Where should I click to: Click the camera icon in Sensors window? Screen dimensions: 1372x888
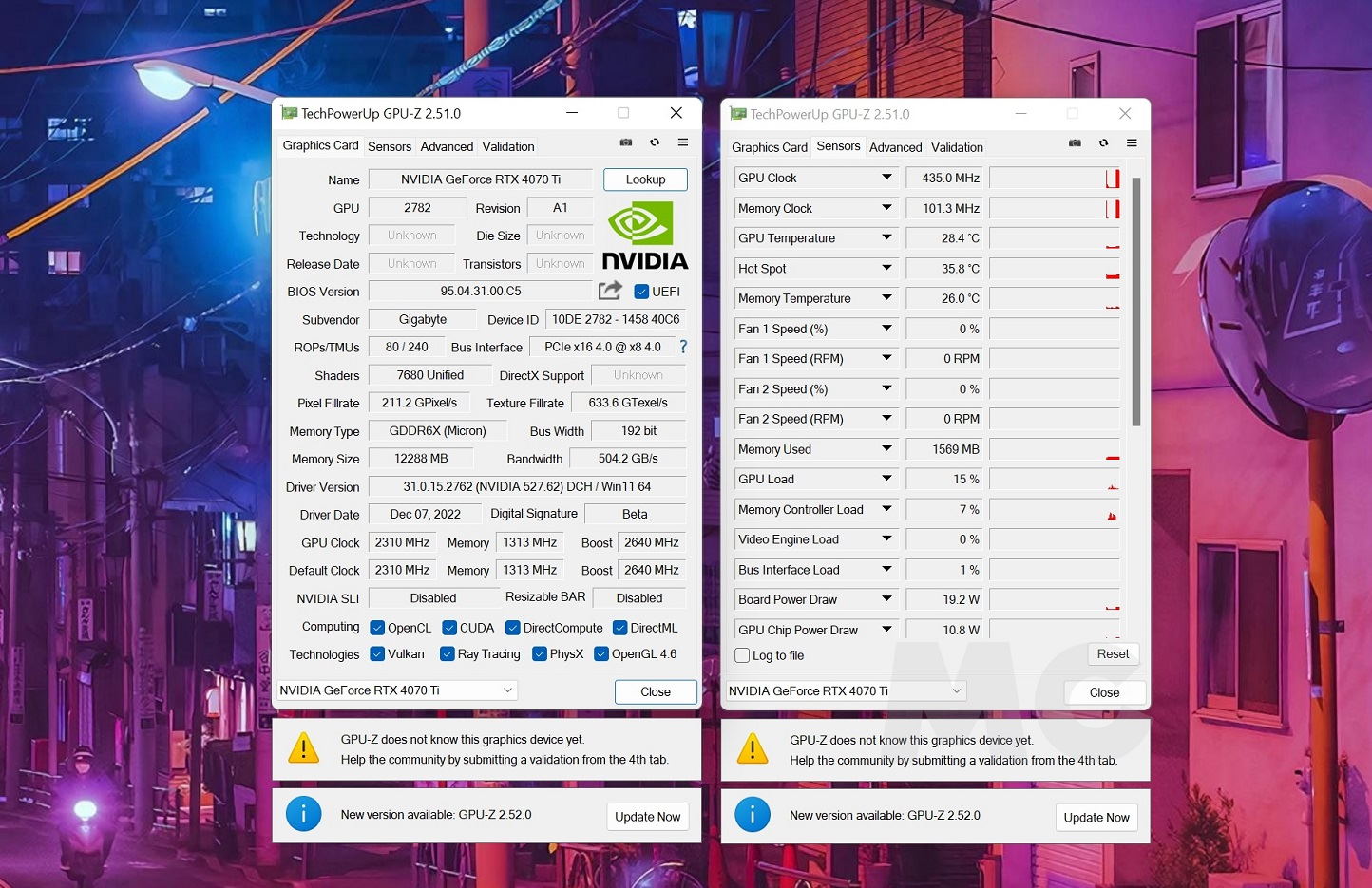pos(1075,143)
